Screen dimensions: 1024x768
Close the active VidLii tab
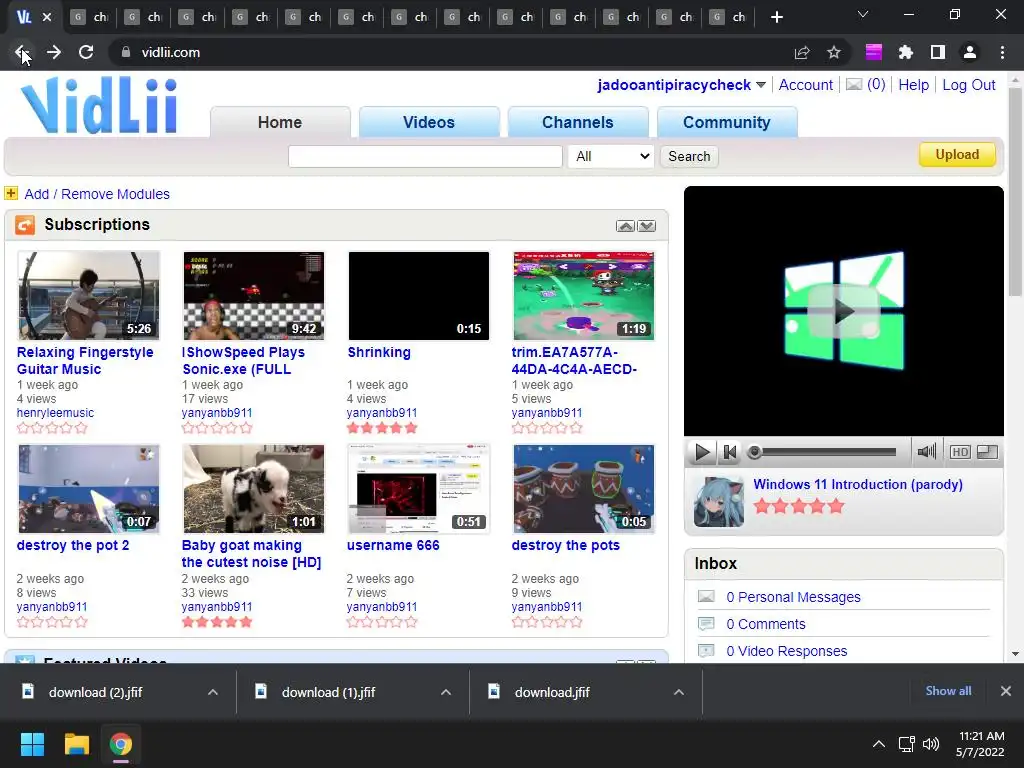click(47, 17)
